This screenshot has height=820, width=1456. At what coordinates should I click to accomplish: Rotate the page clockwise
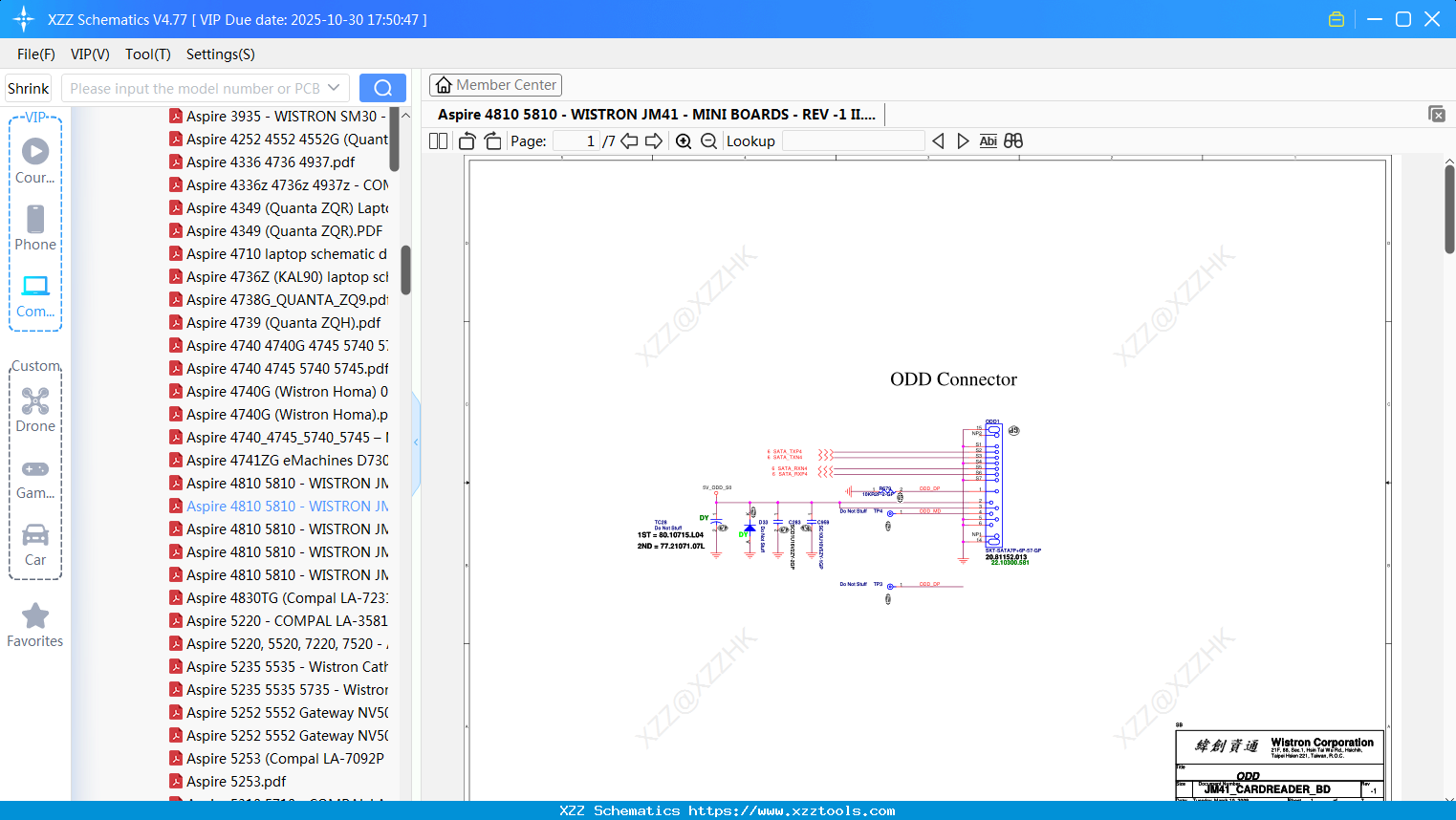click(x=492, y=141)
